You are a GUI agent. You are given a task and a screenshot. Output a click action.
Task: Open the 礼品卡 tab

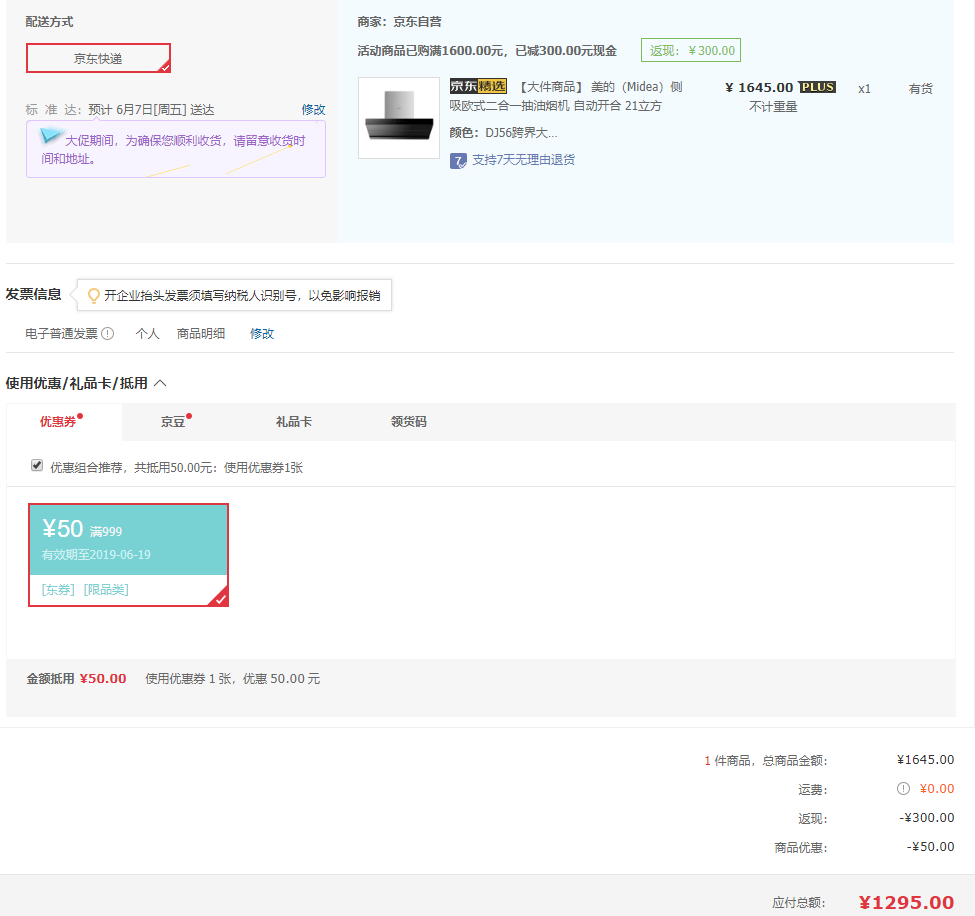coord(294,422)
